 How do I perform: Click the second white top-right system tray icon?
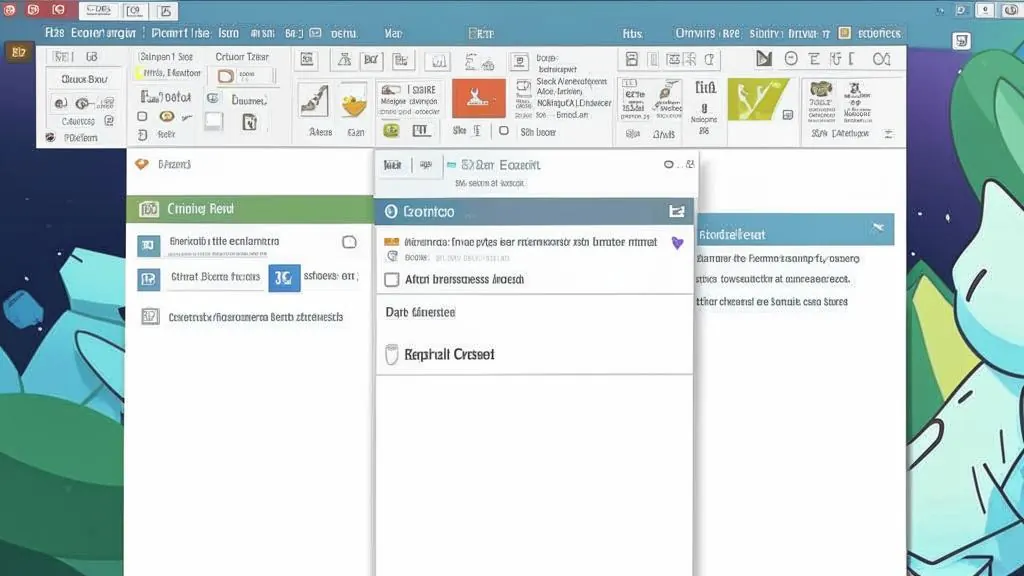tap(1012, 10)
